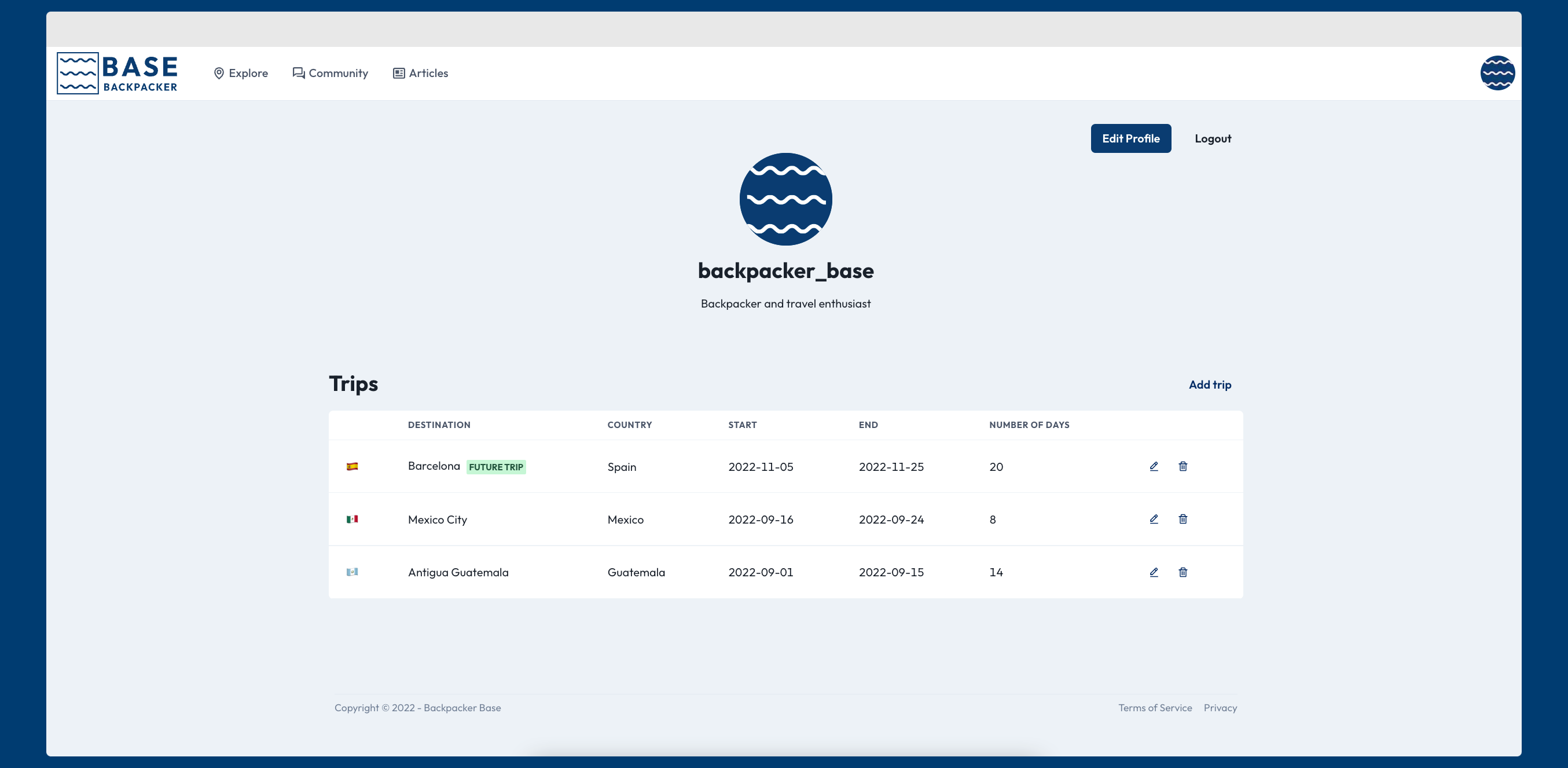Click the Add trip link
Screen dimensions: 1568x768
(1210, 385)
